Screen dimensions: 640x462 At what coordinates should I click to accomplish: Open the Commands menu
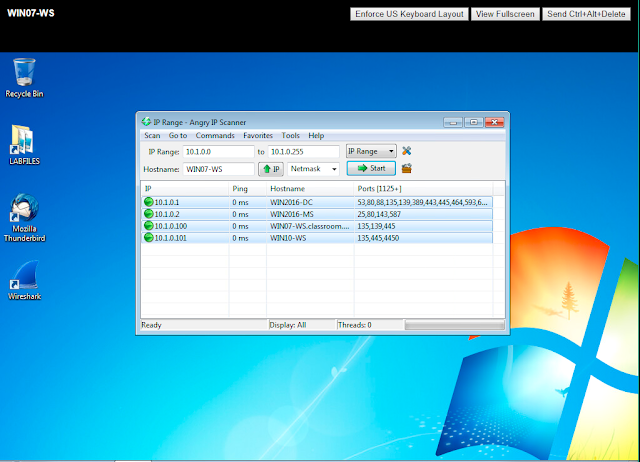[x=215, y=135]
